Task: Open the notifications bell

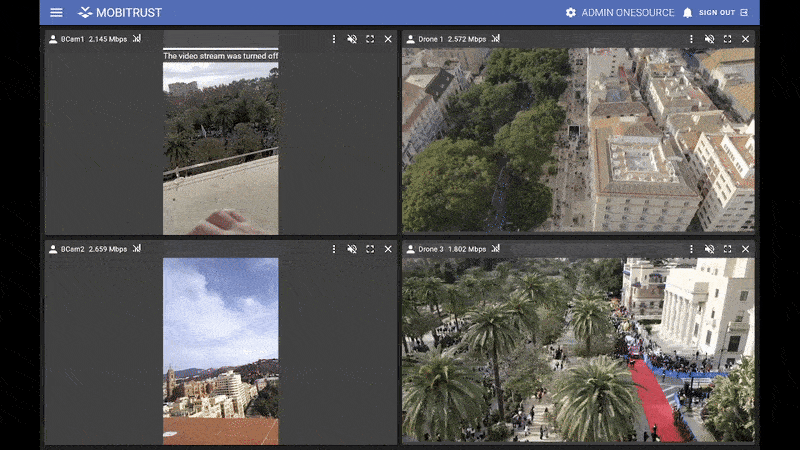Action: [x=687, y=13]
